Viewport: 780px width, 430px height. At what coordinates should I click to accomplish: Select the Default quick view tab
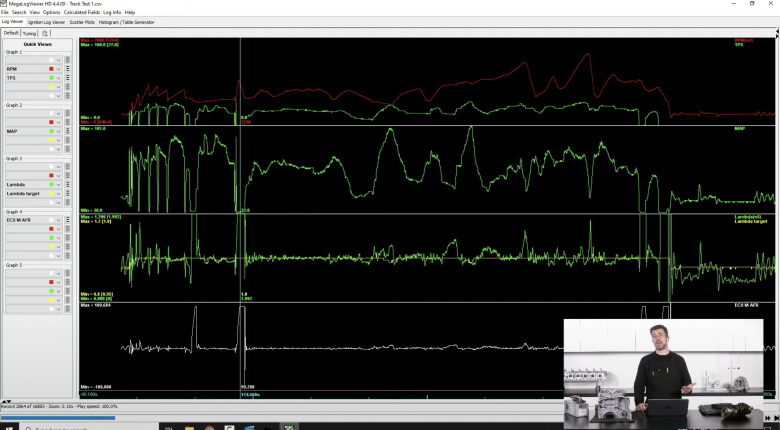pyautogui.click(x=11, y=33)
